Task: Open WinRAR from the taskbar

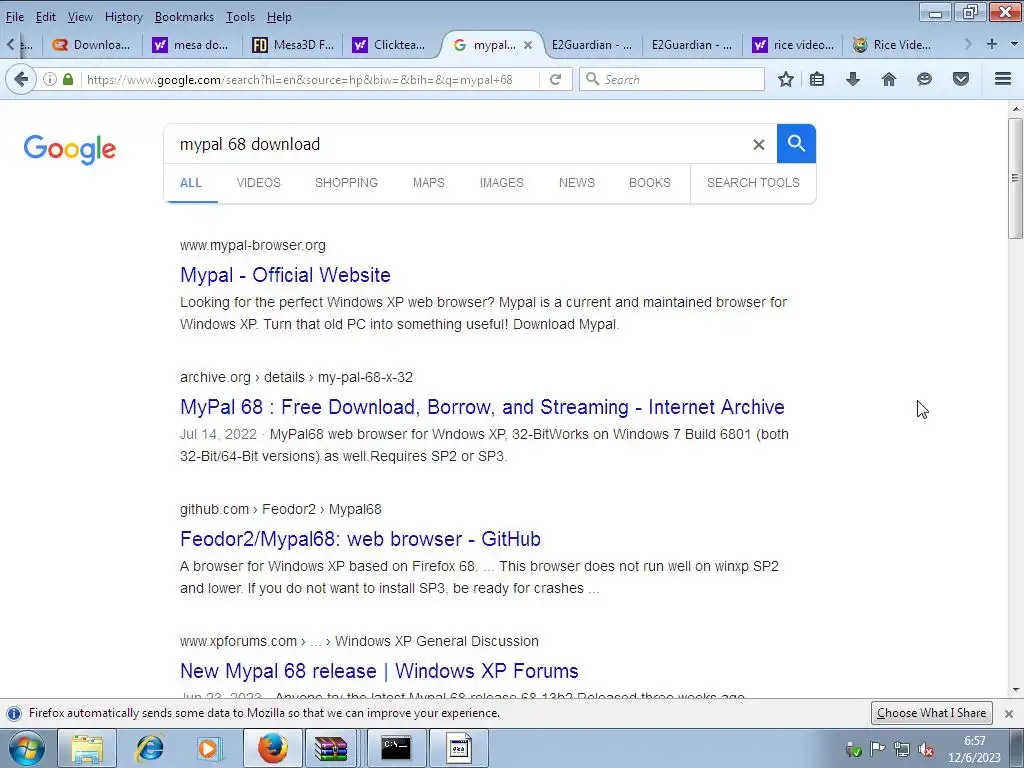Action: [x=331, y=749]
